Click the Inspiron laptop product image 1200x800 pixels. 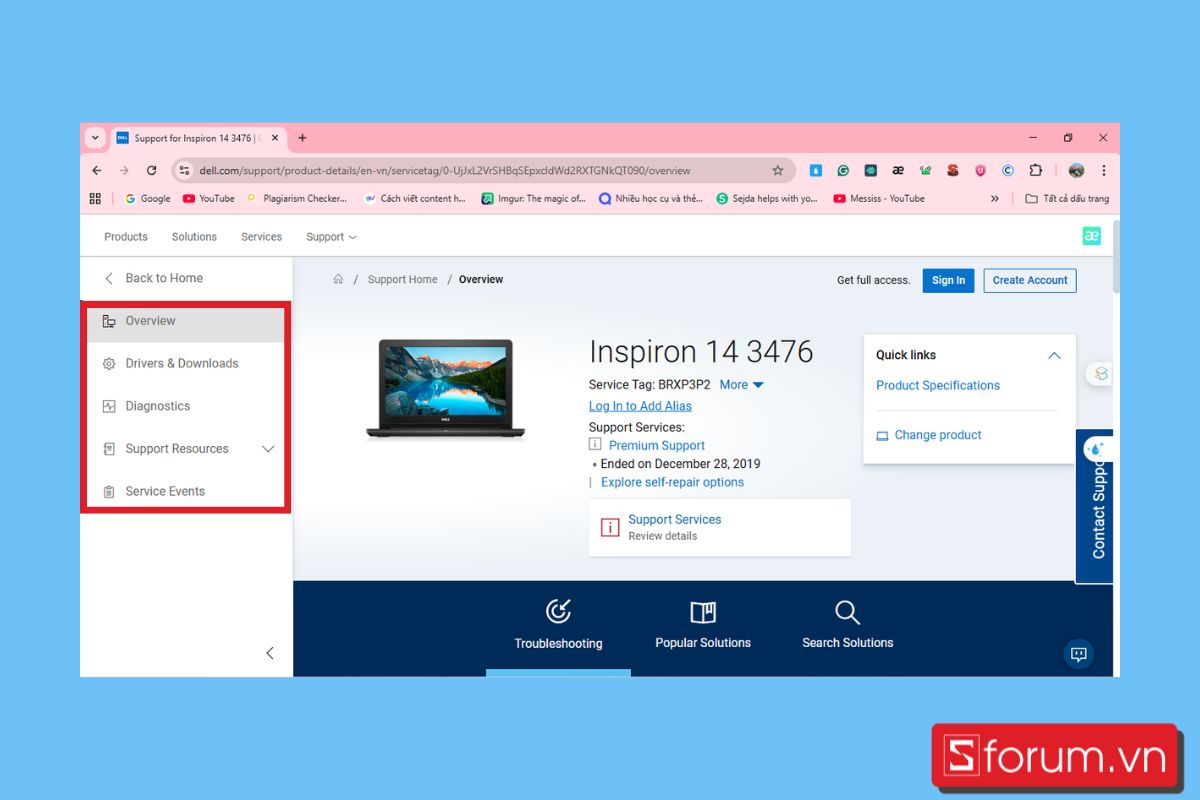coord(445,389)
